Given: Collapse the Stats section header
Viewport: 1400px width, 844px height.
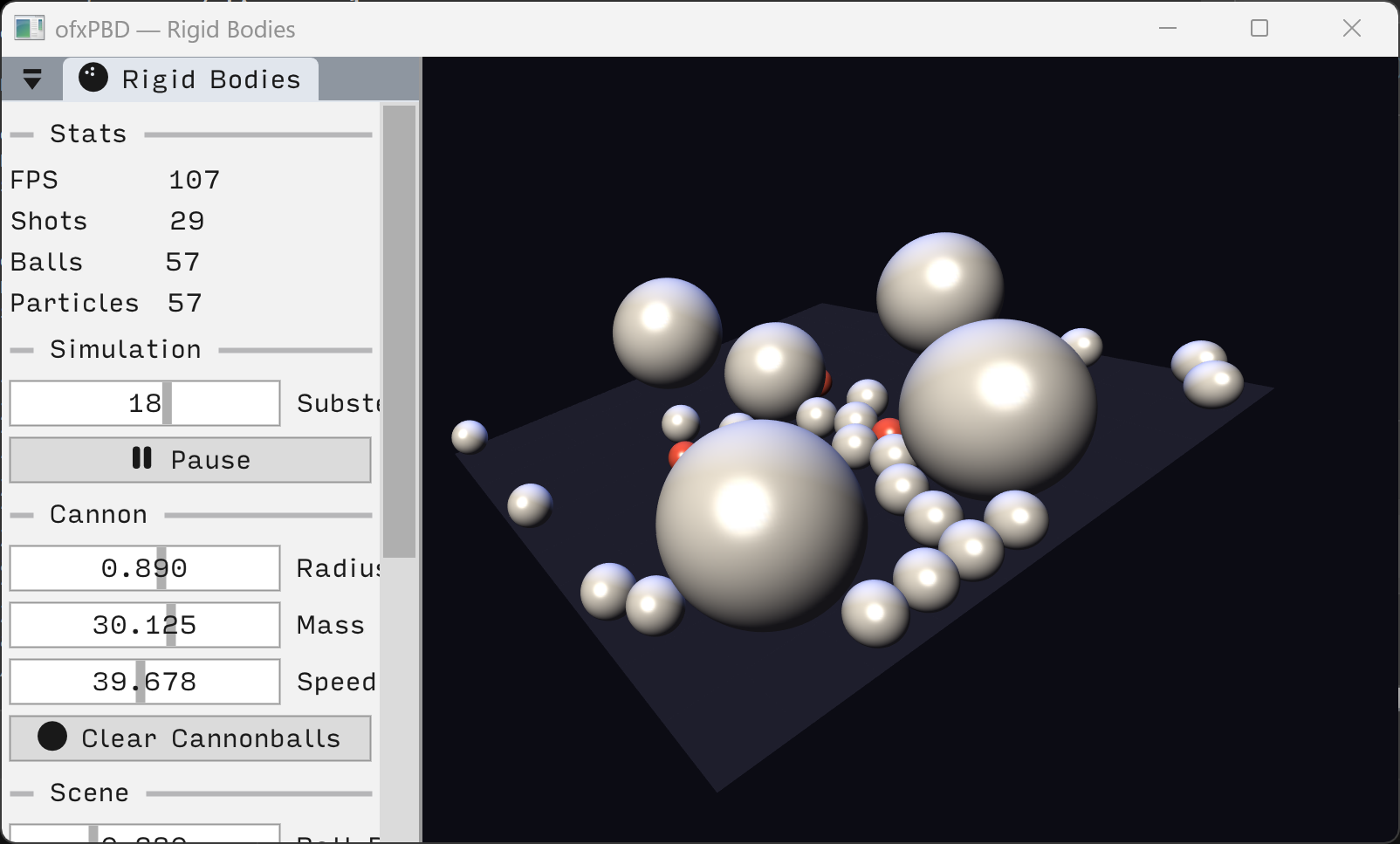Looking at the screenshot, I should tap(190, 134).
